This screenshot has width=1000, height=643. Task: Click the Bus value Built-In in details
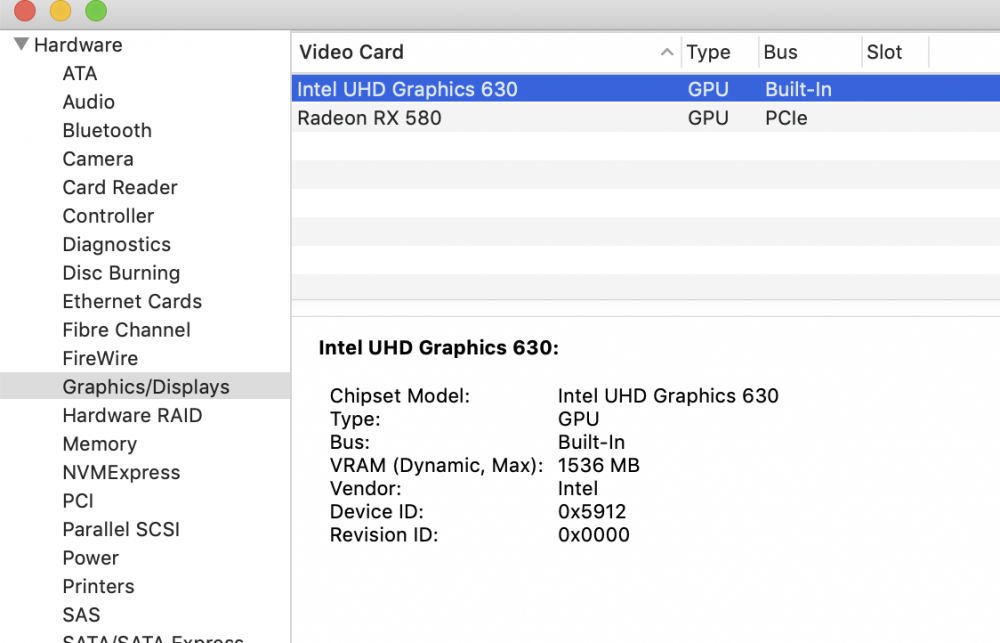(x=591, y=442)
